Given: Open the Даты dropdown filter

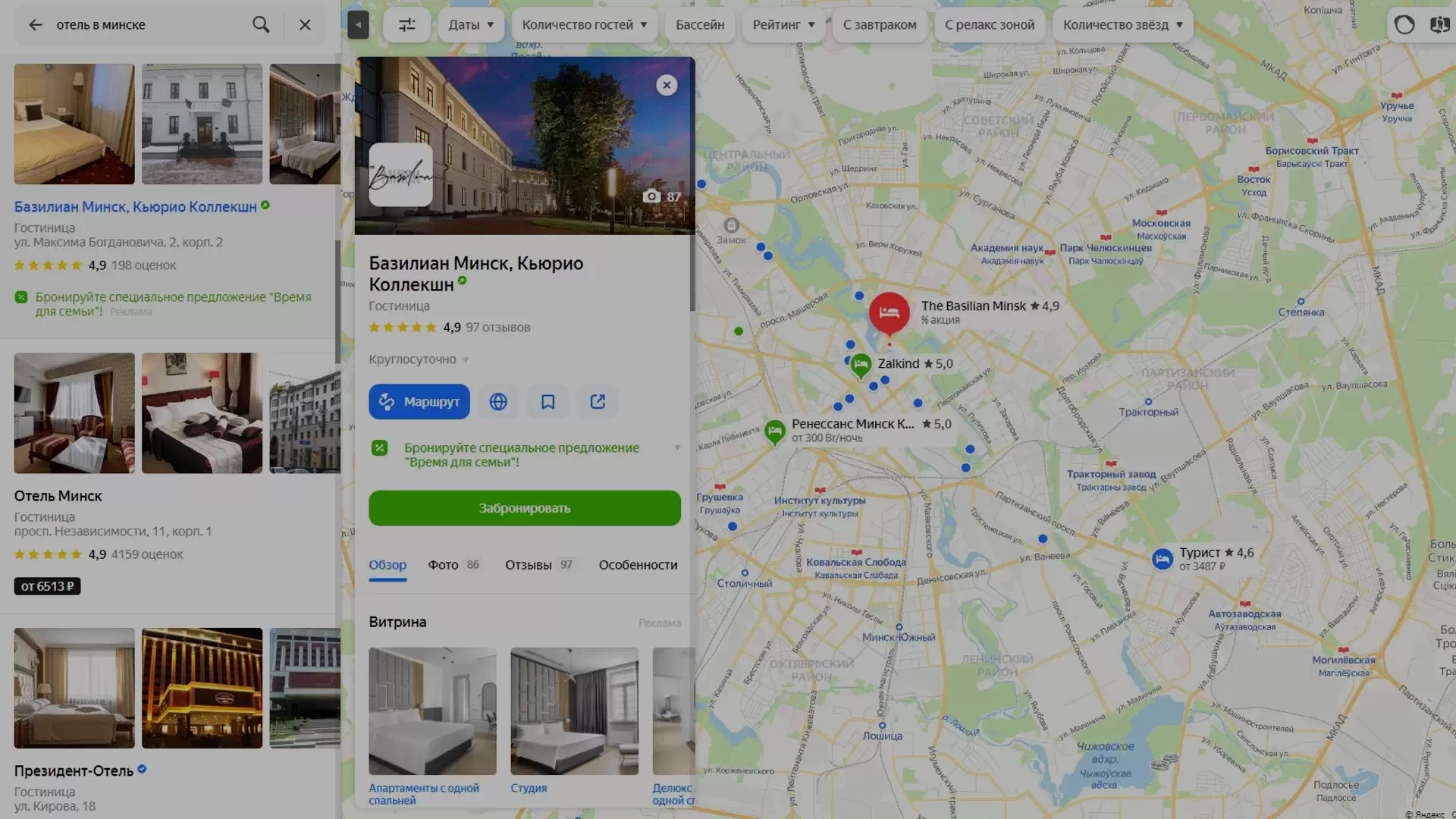Looking at the screenshot, I should pos(471,25).
